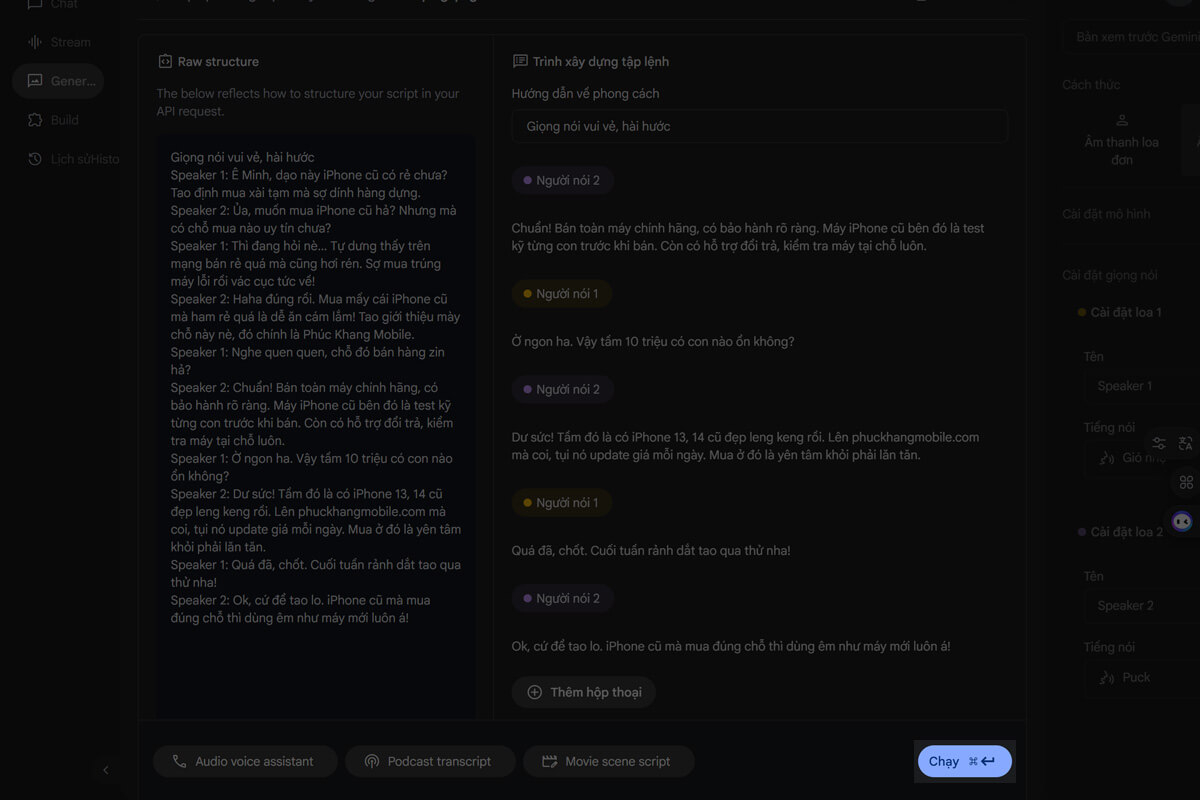Open the Bản xem trước Gemini model selector
The width and height of the screenshot is (1200, 800).
tap(1135, 37)
